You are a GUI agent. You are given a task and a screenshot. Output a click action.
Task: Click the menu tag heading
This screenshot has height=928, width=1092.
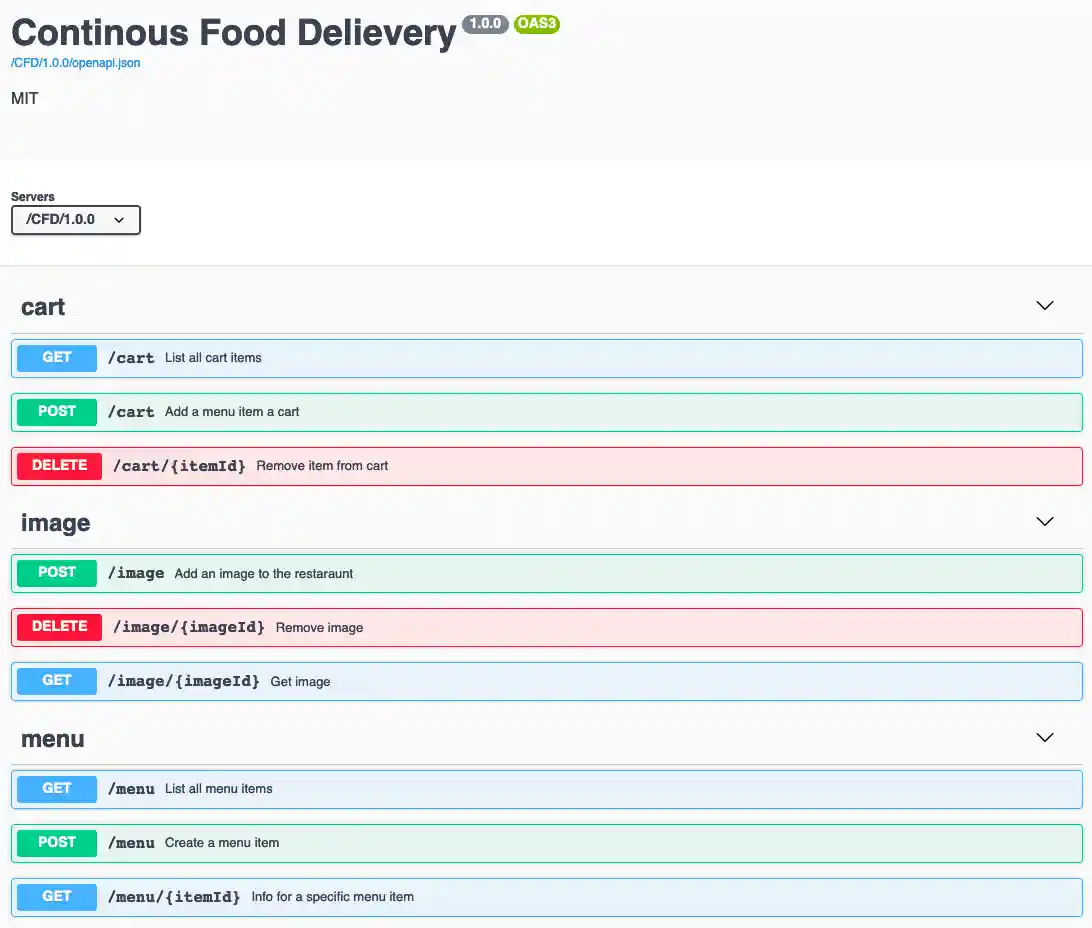[53, 739]
